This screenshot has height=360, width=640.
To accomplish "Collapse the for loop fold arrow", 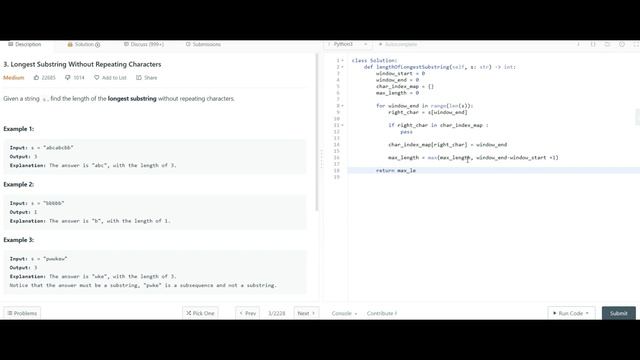I will click(342, 106).
